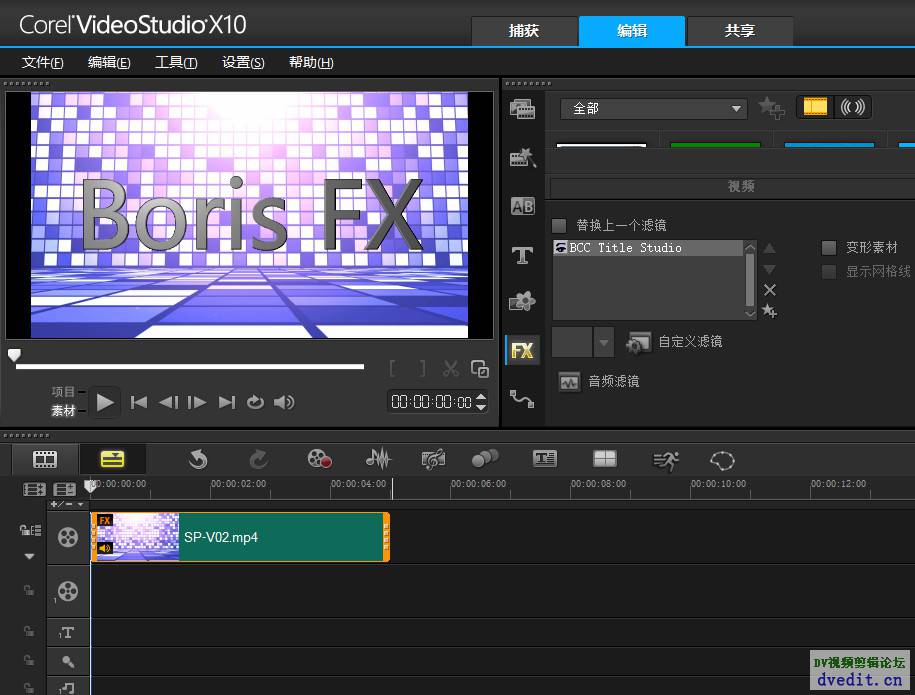Viewport: 915px width, 695px height.
Task: Open the Path library icon
Action: [x=522, y=399]
